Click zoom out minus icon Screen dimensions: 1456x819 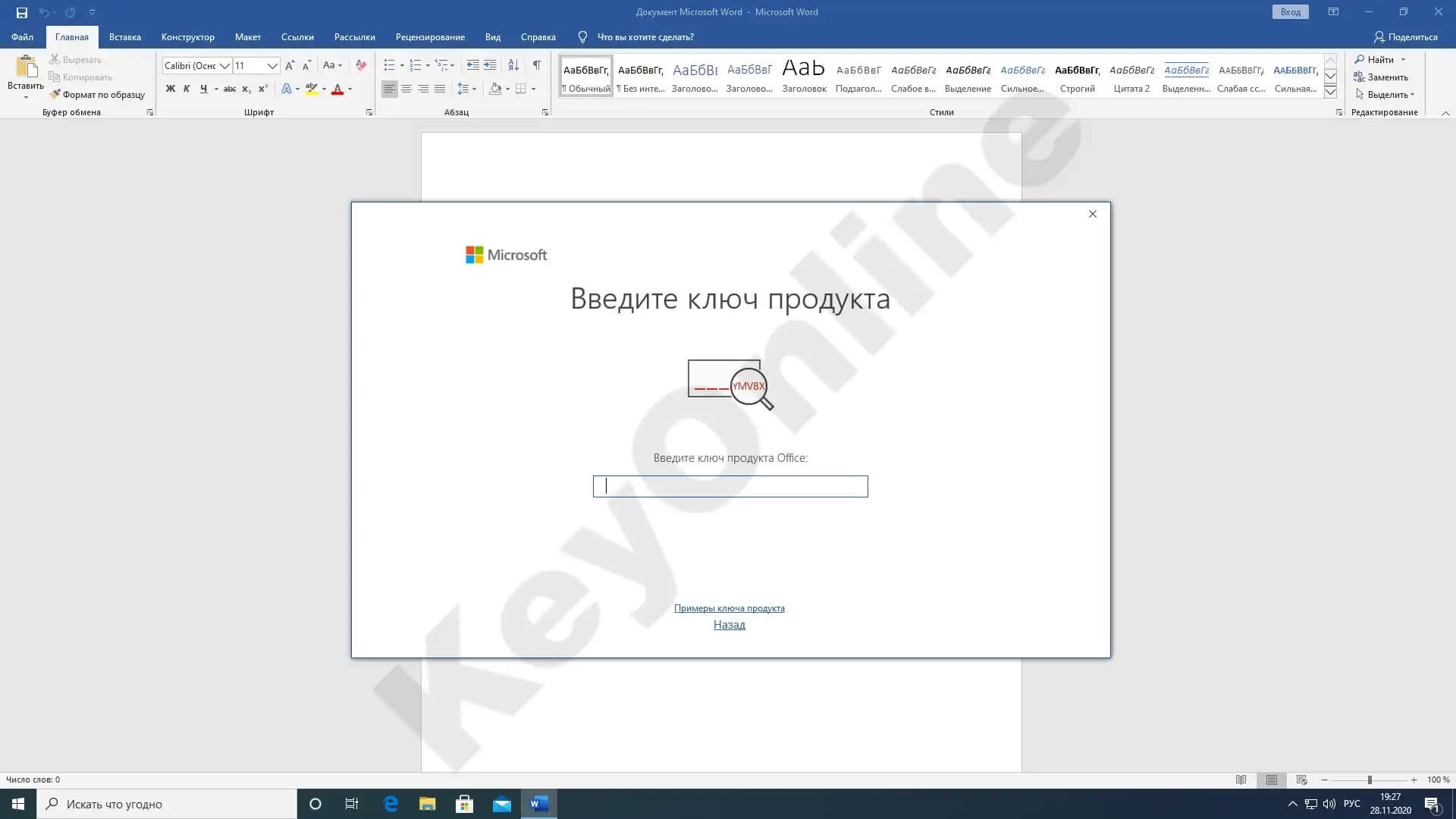1325,780
